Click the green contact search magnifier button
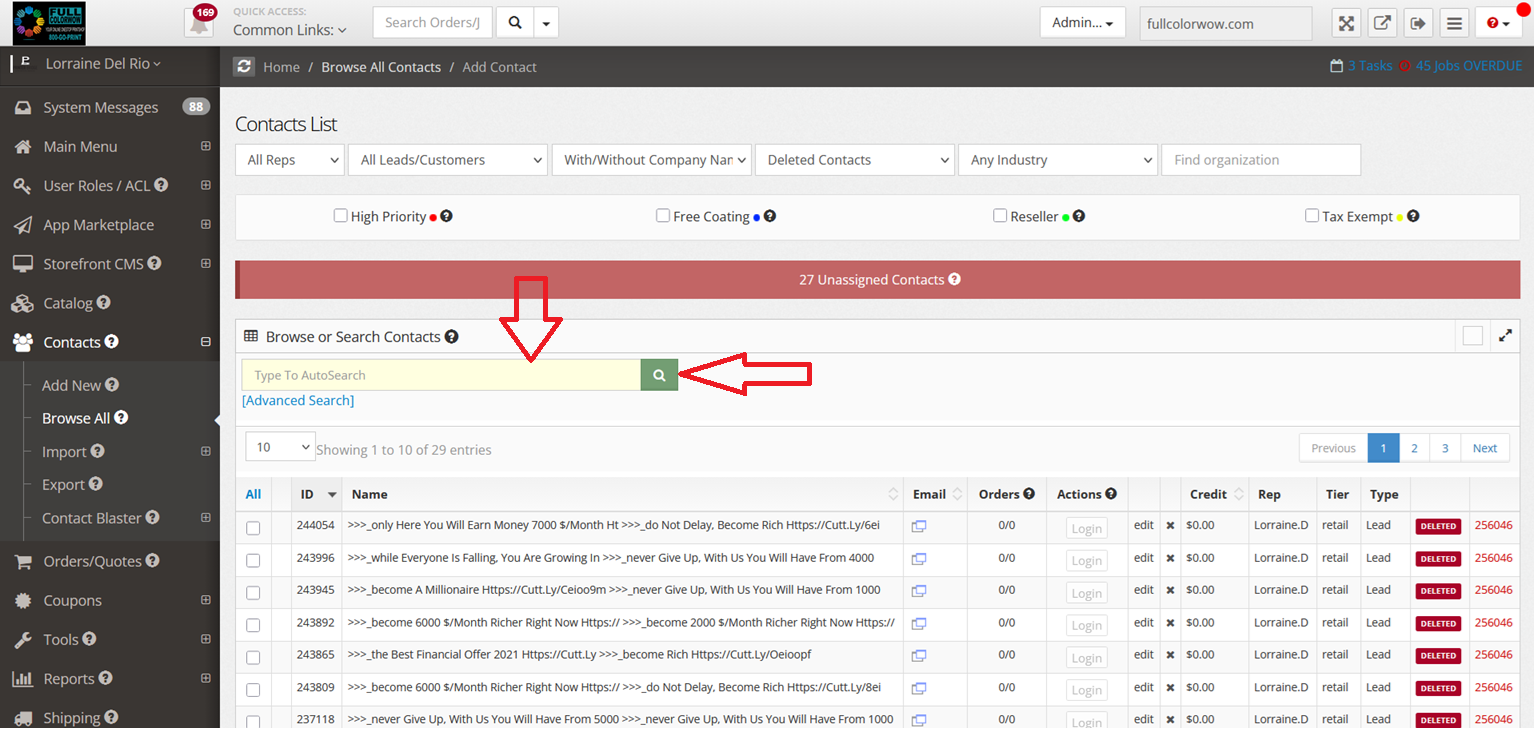 pyautogui.click(x=659, y=375)
